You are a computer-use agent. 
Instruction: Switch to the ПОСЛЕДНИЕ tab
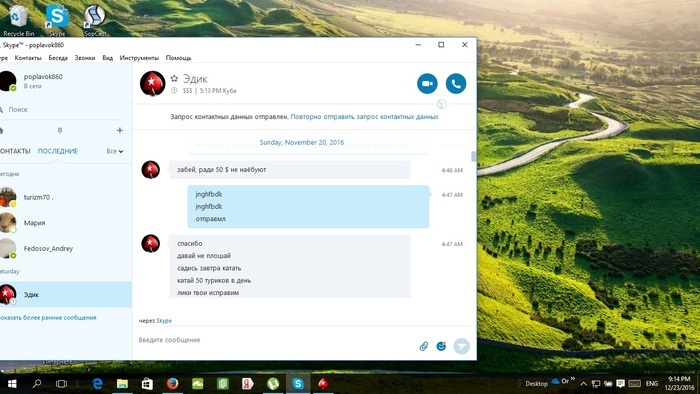58,151
